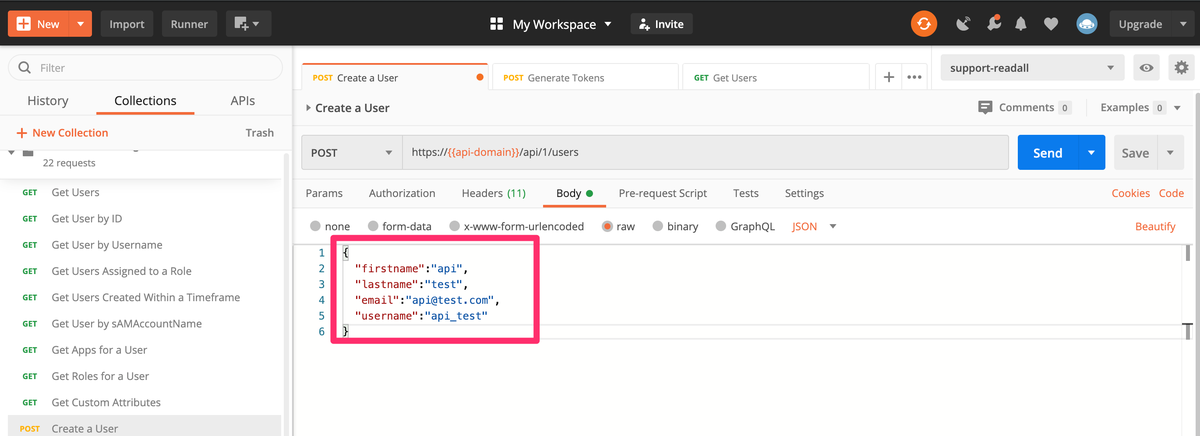The height and width of the screenshot is (436, 1200).
Task: Click the new window icon in toolbar
Action: coord(248,24)
